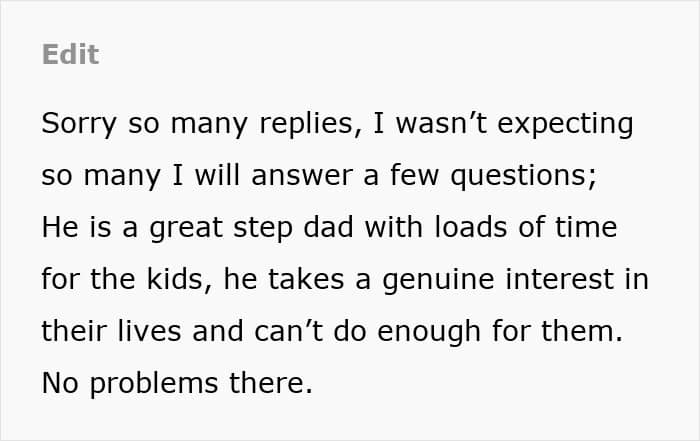
Task: Click the word "step" before dad
Action: pyautogui.click(x=263, y=229)
